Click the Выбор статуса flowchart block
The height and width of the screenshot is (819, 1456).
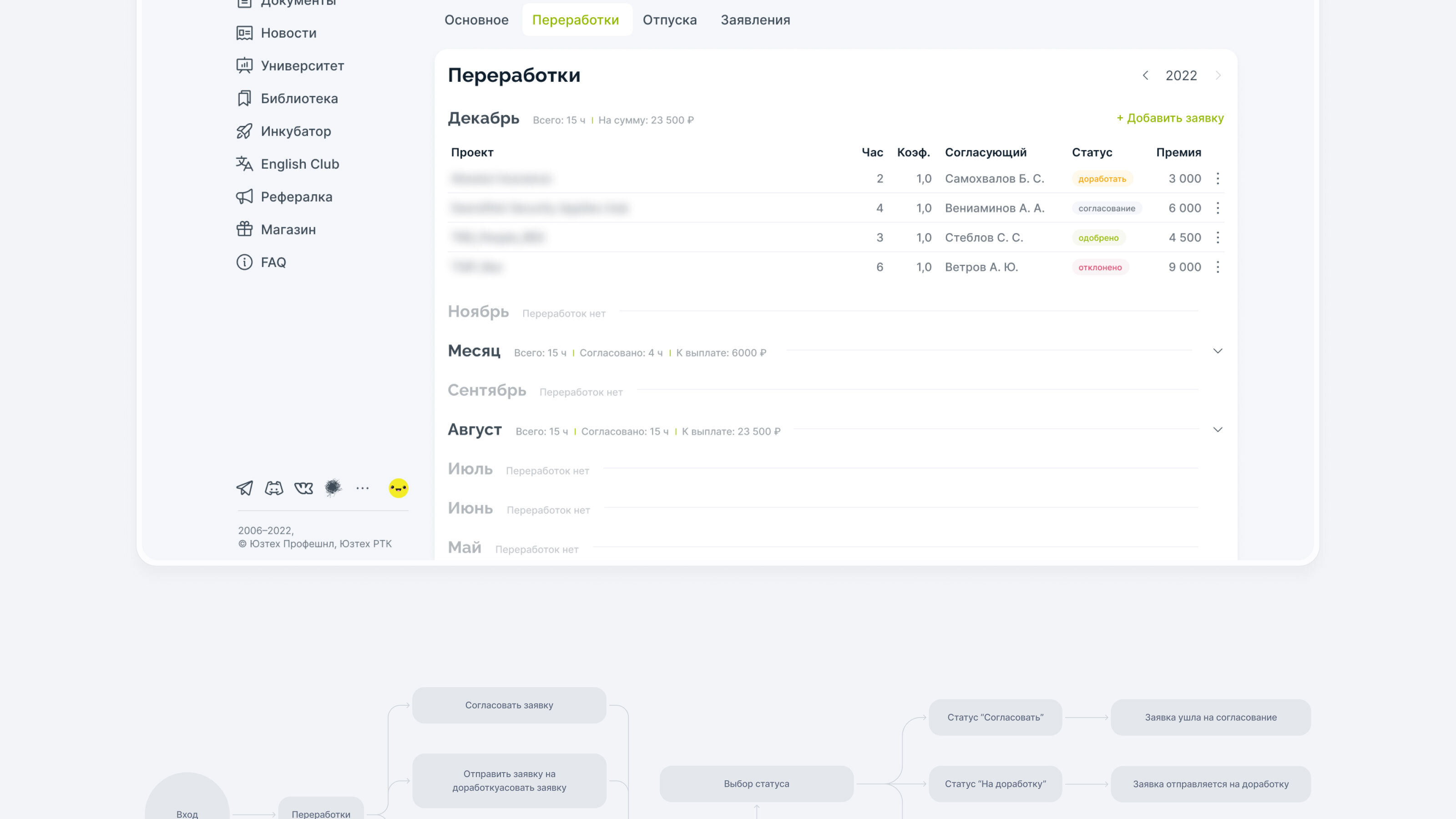coord(756,784)
